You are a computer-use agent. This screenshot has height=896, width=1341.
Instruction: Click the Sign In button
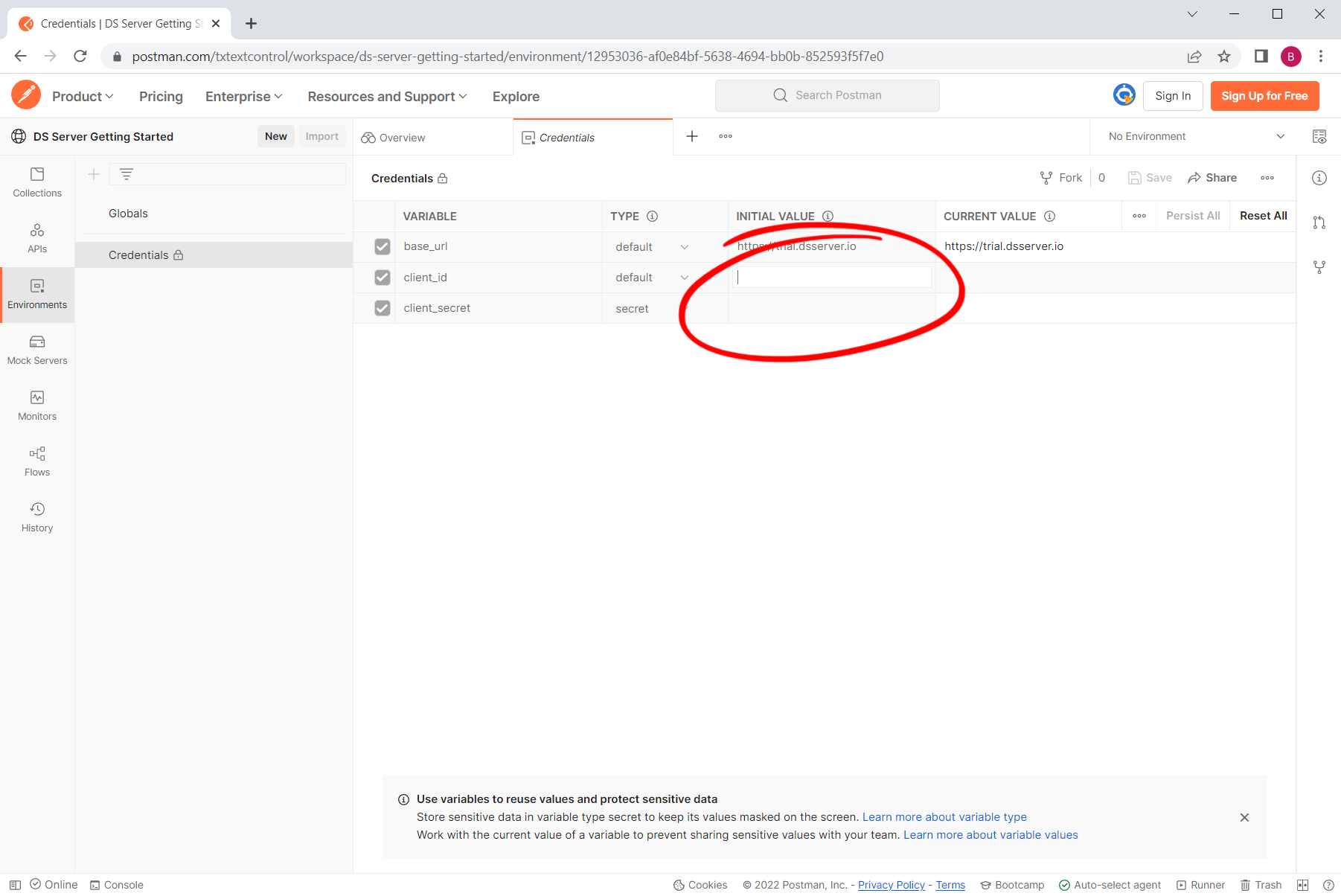[1173, 96]
